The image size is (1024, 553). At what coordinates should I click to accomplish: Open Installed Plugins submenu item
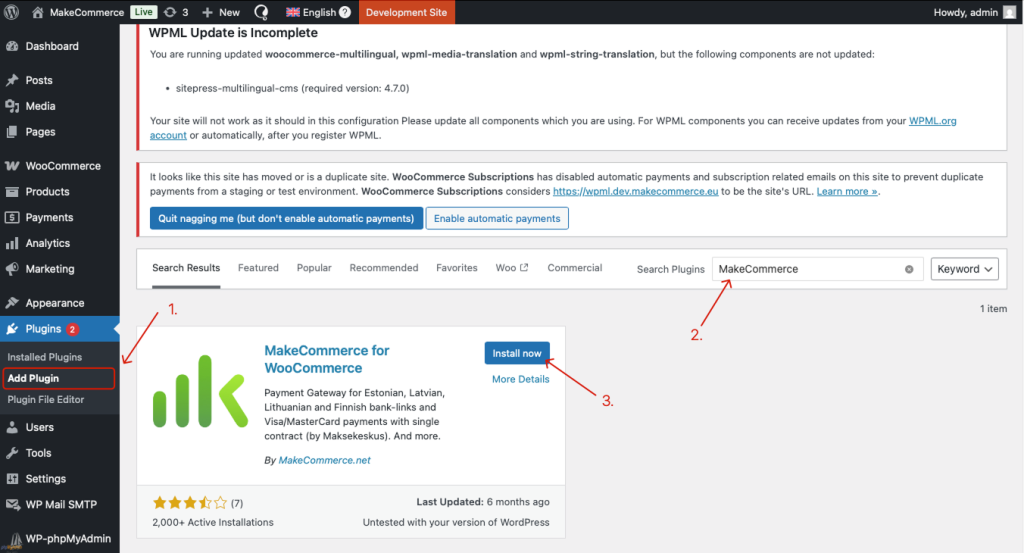click(44, 357)
